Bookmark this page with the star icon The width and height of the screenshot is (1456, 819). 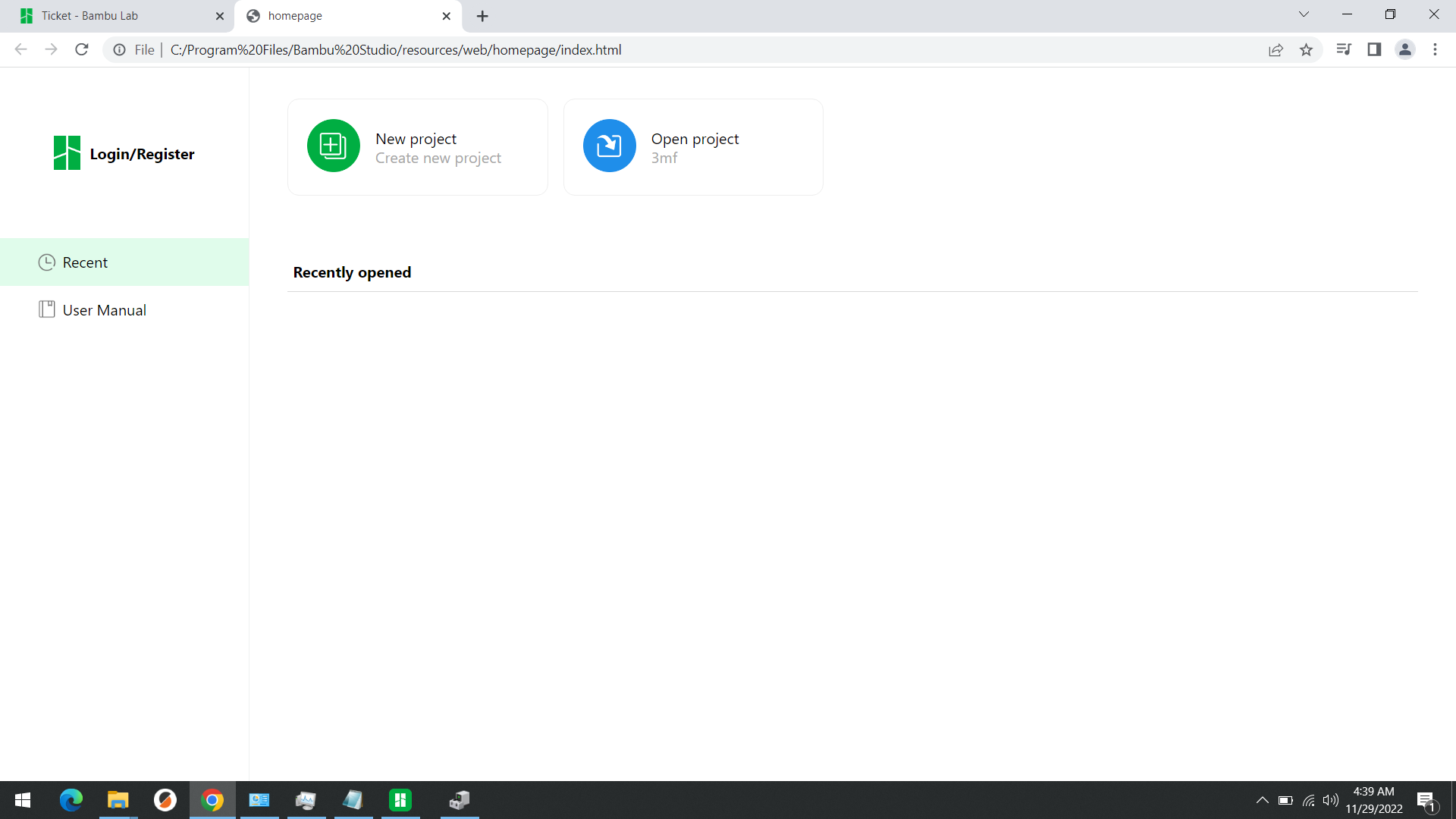[1306, 50]
